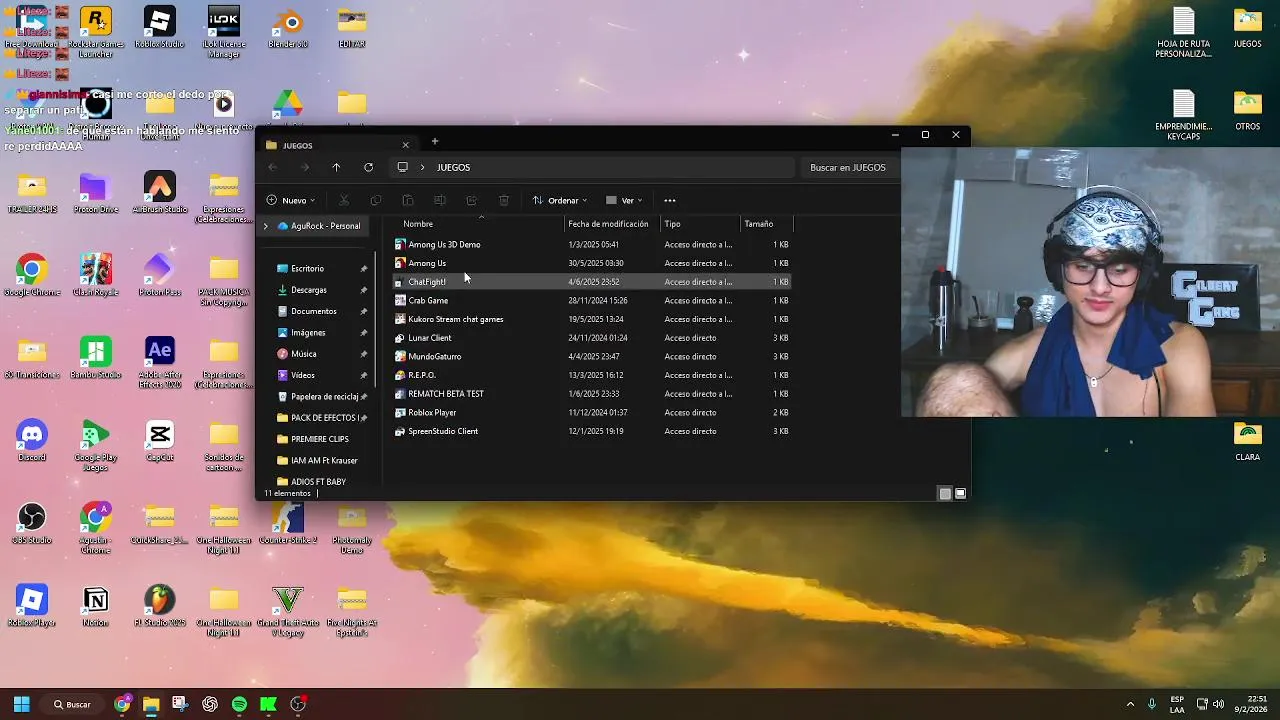Viewport: 1280px width, 720px height.
Task: Open the AirBrush Studio desktop icon
Action: point(159,194)
